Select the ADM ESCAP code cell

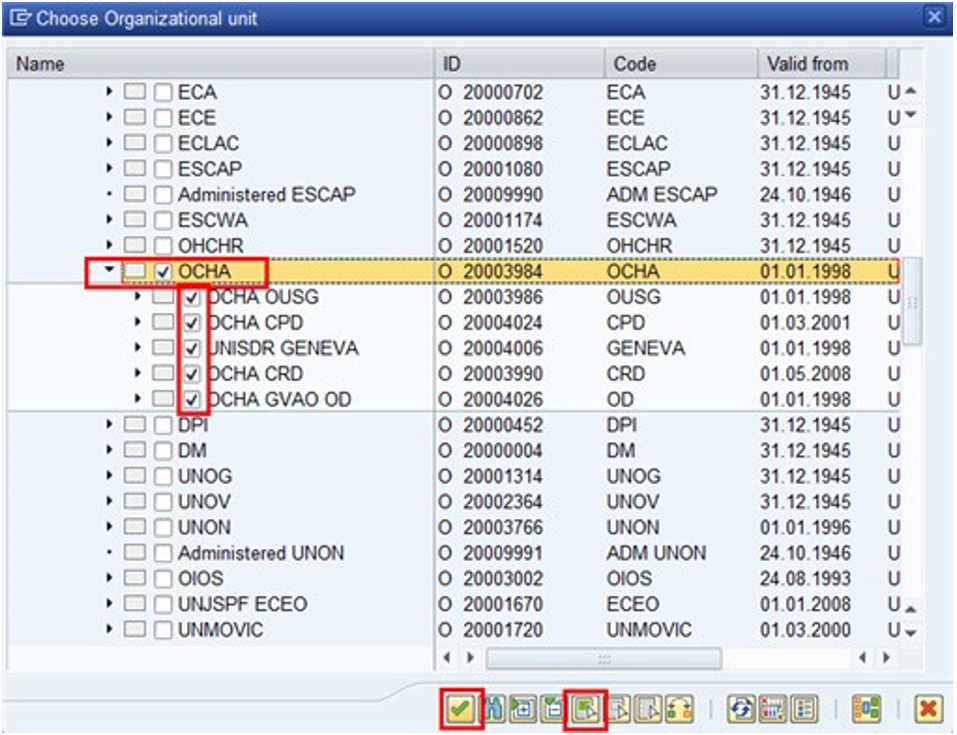(662, 195)
